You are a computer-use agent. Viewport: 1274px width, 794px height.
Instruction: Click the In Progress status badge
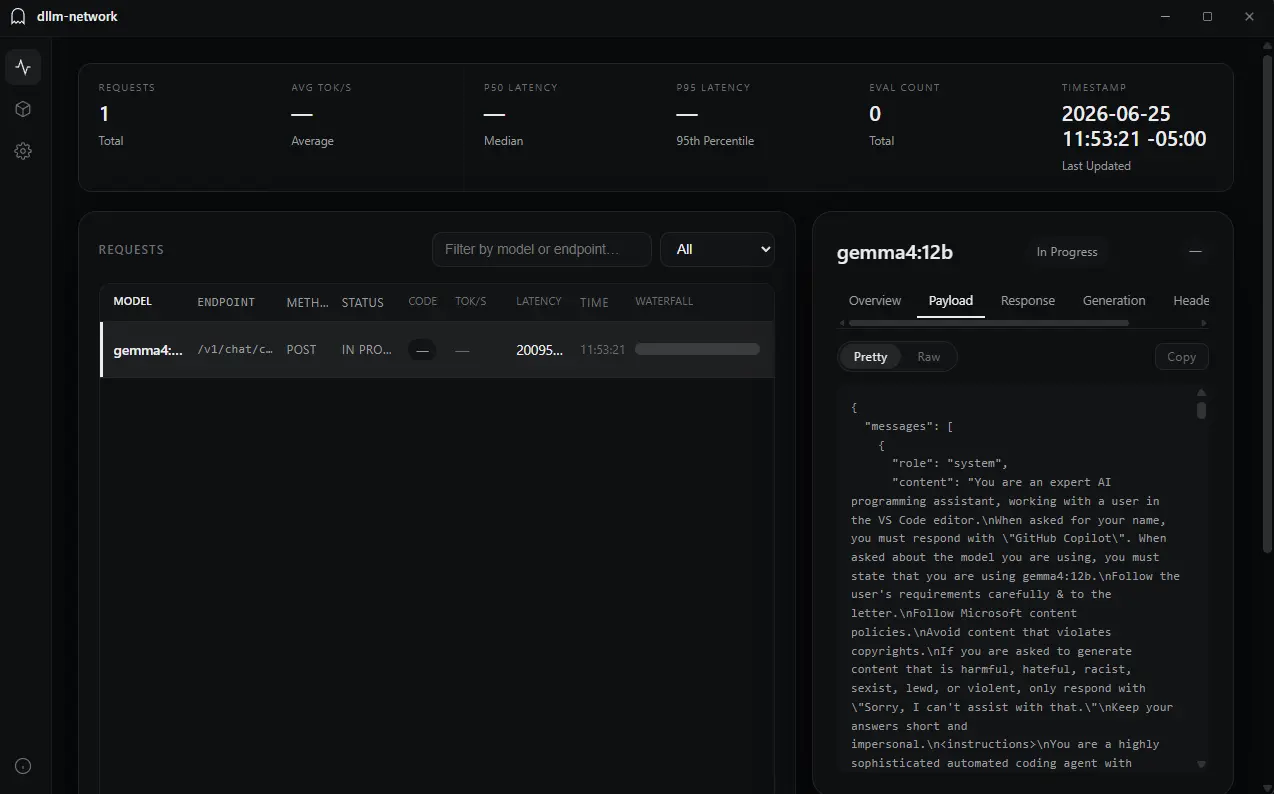coord(1067,252)
